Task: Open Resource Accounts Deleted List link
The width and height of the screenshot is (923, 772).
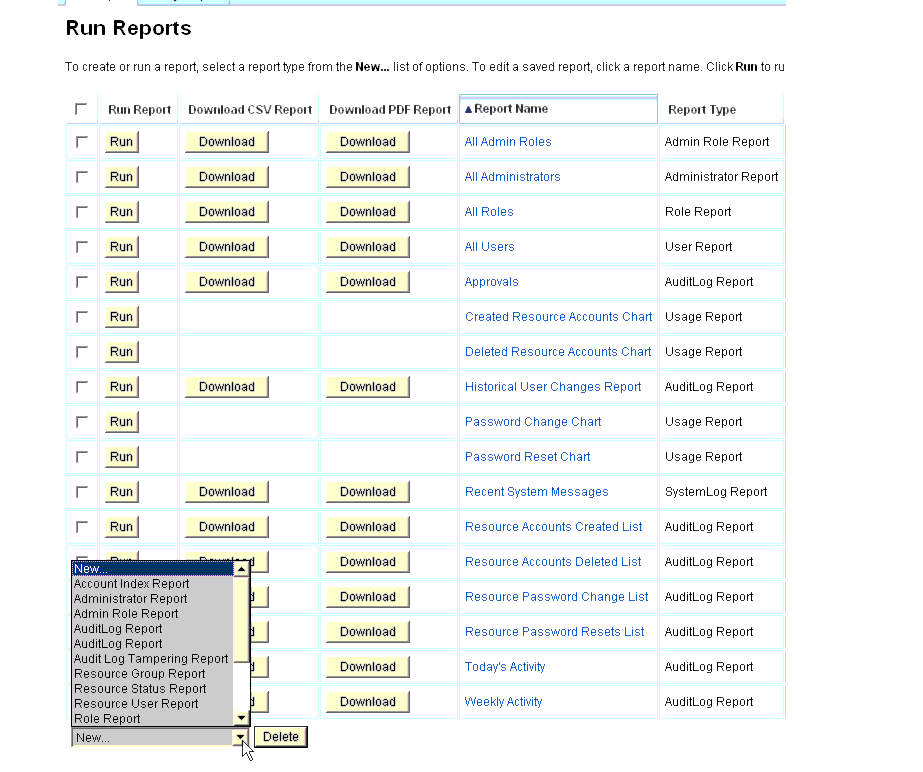Action: (553, 562)
